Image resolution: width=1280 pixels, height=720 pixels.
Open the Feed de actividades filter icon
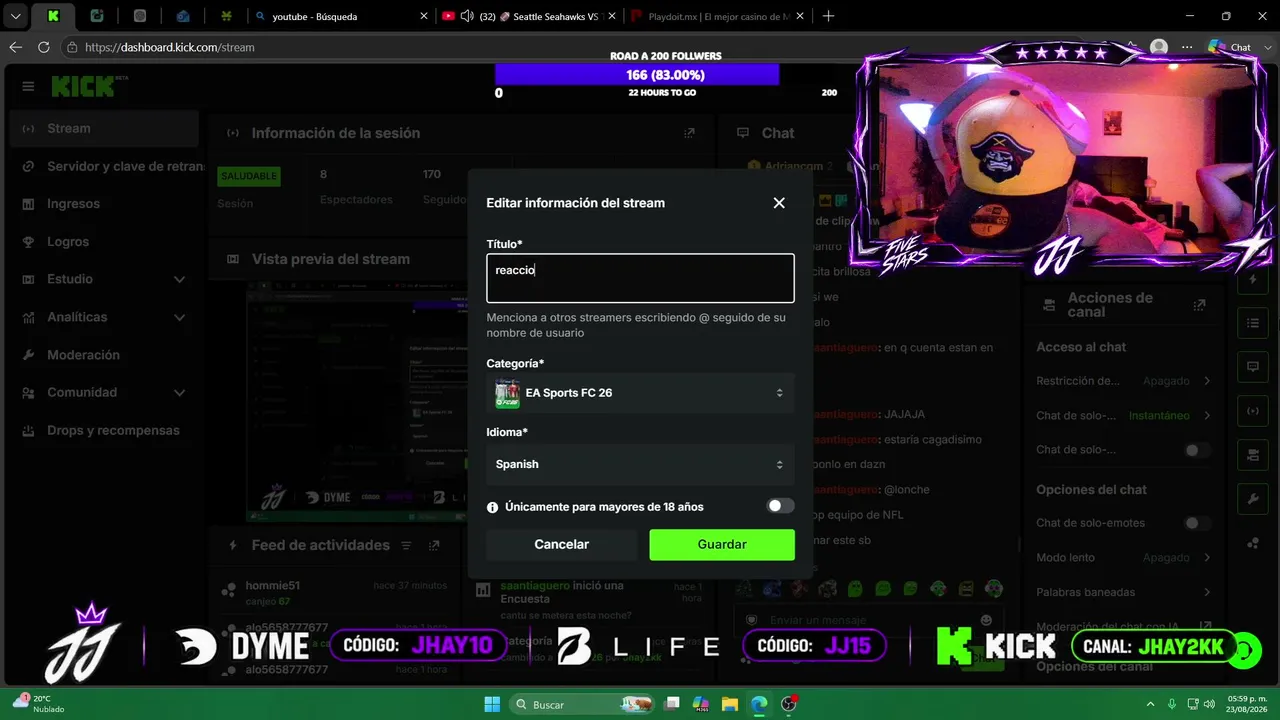point(406,545)
